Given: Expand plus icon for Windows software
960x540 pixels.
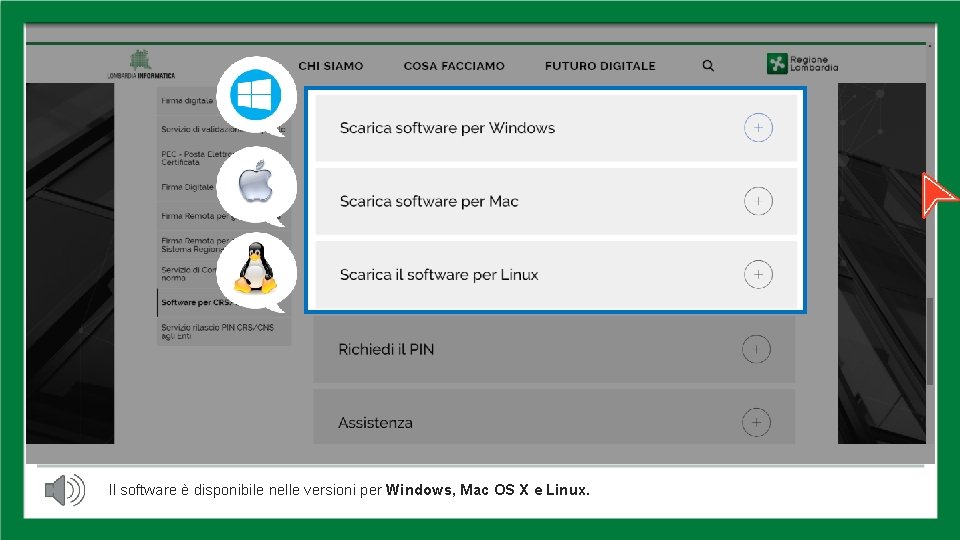Looking at the screenshot, I should (758, 128).
